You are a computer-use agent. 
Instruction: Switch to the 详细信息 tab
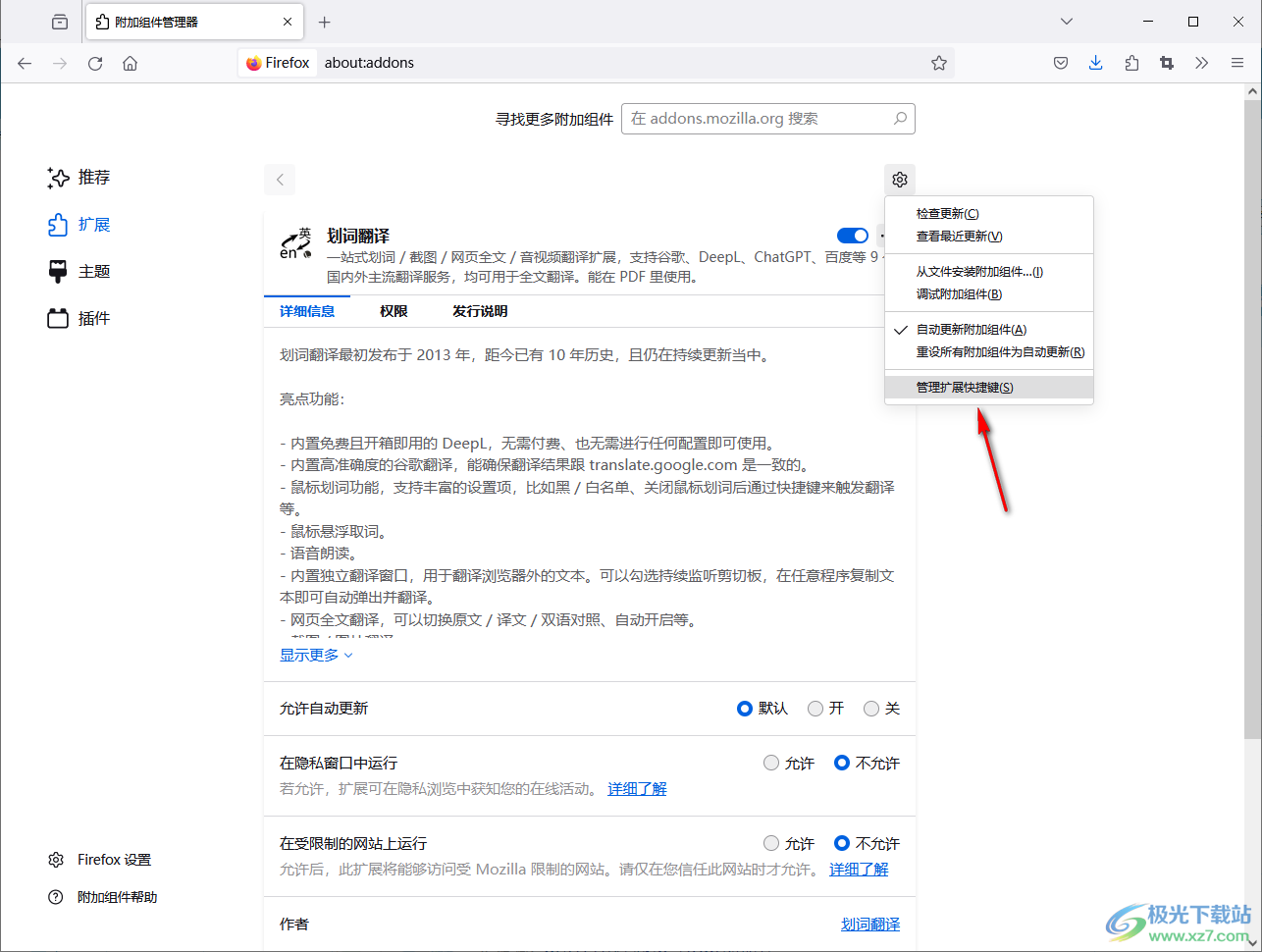pos(307,311)
